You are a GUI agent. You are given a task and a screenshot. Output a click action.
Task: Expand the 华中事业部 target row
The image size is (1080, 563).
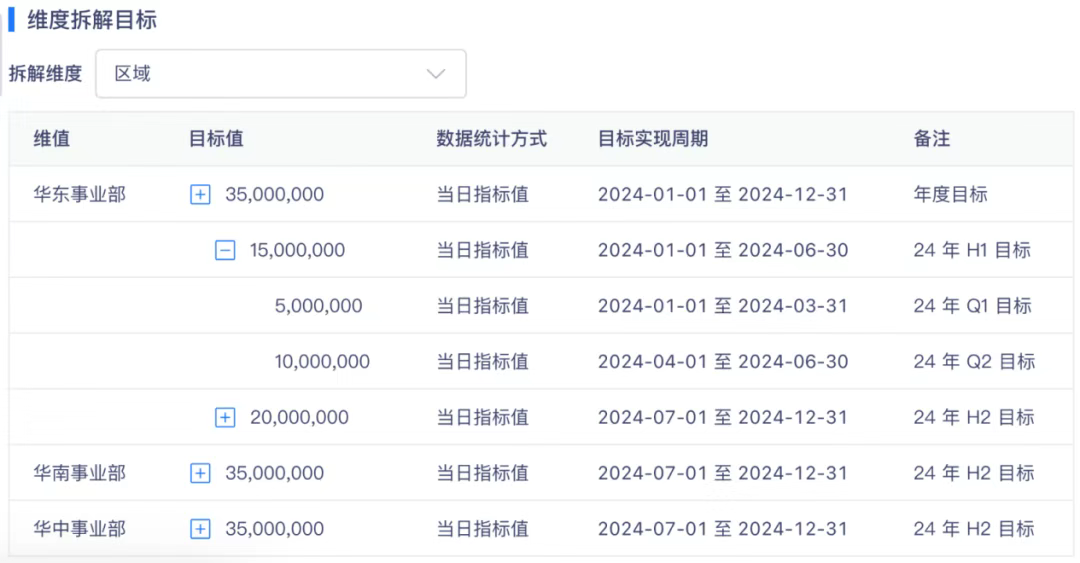point(200,529)
